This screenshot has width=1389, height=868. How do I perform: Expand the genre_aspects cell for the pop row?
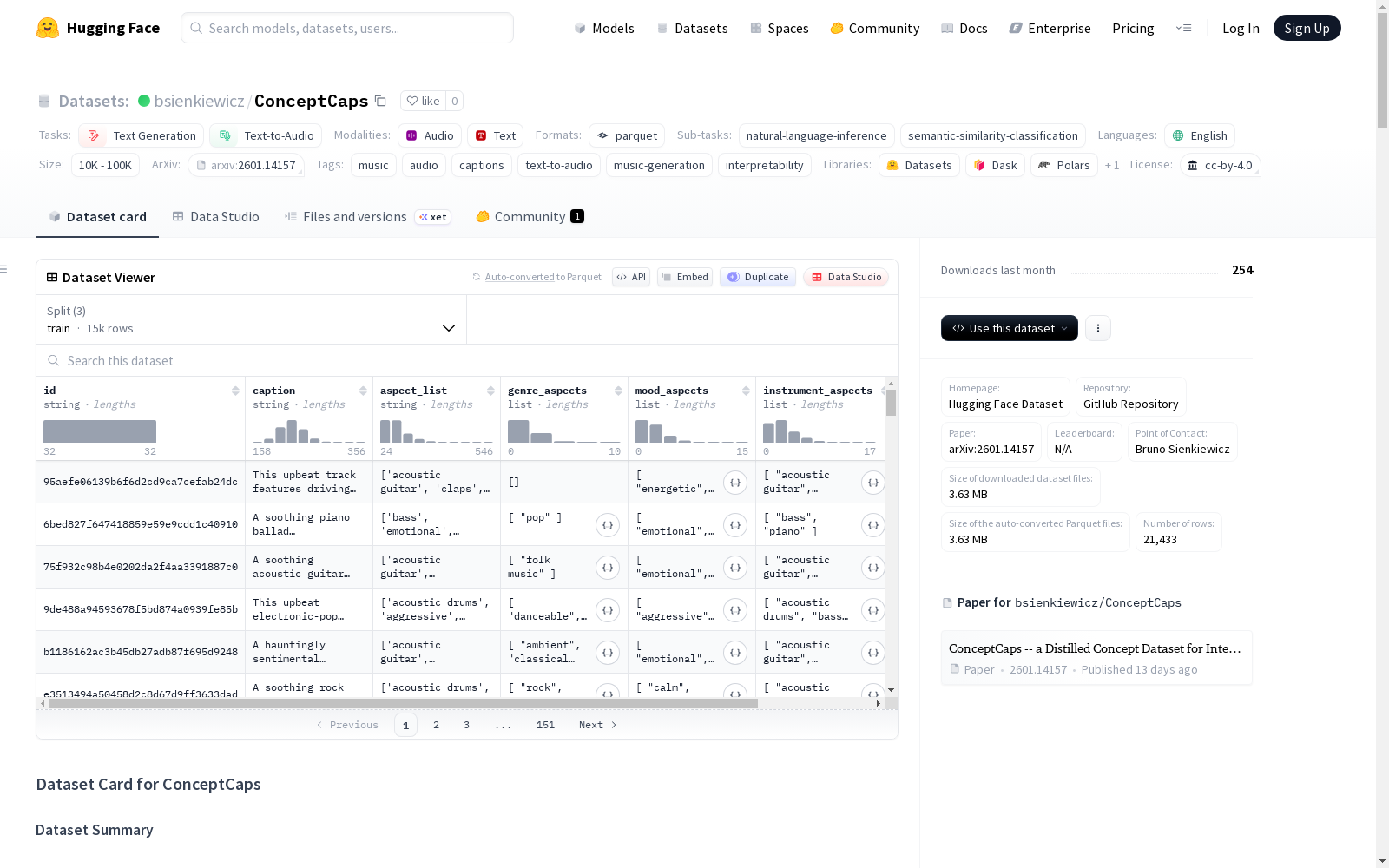click(608, 525)
